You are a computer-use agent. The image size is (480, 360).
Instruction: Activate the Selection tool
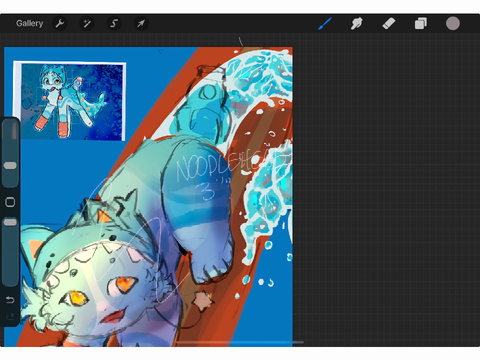pyautogui.click(x=114, y=23)
